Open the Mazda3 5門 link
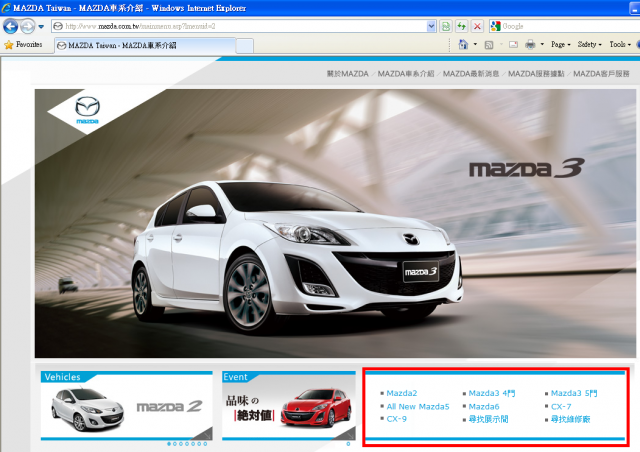640x452 pixels. 574,393
